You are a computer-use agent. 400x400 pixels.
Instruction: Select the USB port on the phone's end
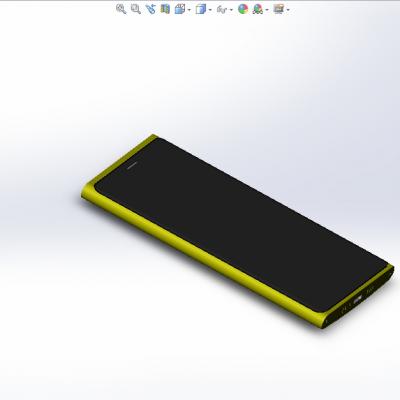pyautogui.click(x=358, y=299)
